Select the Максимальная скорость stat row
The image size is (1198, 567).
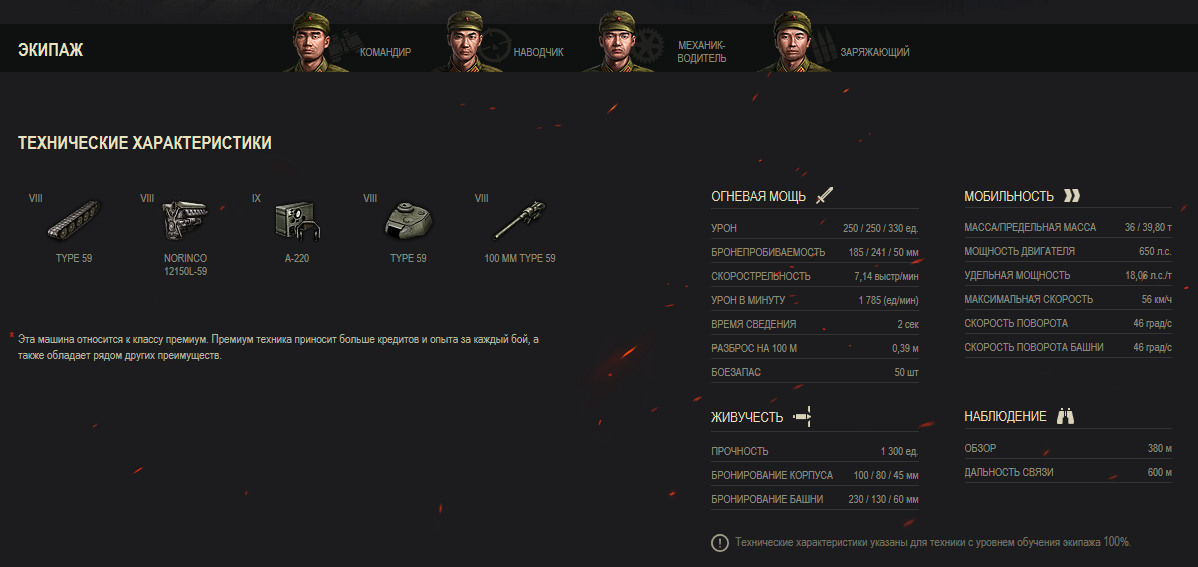[1068, 300]
